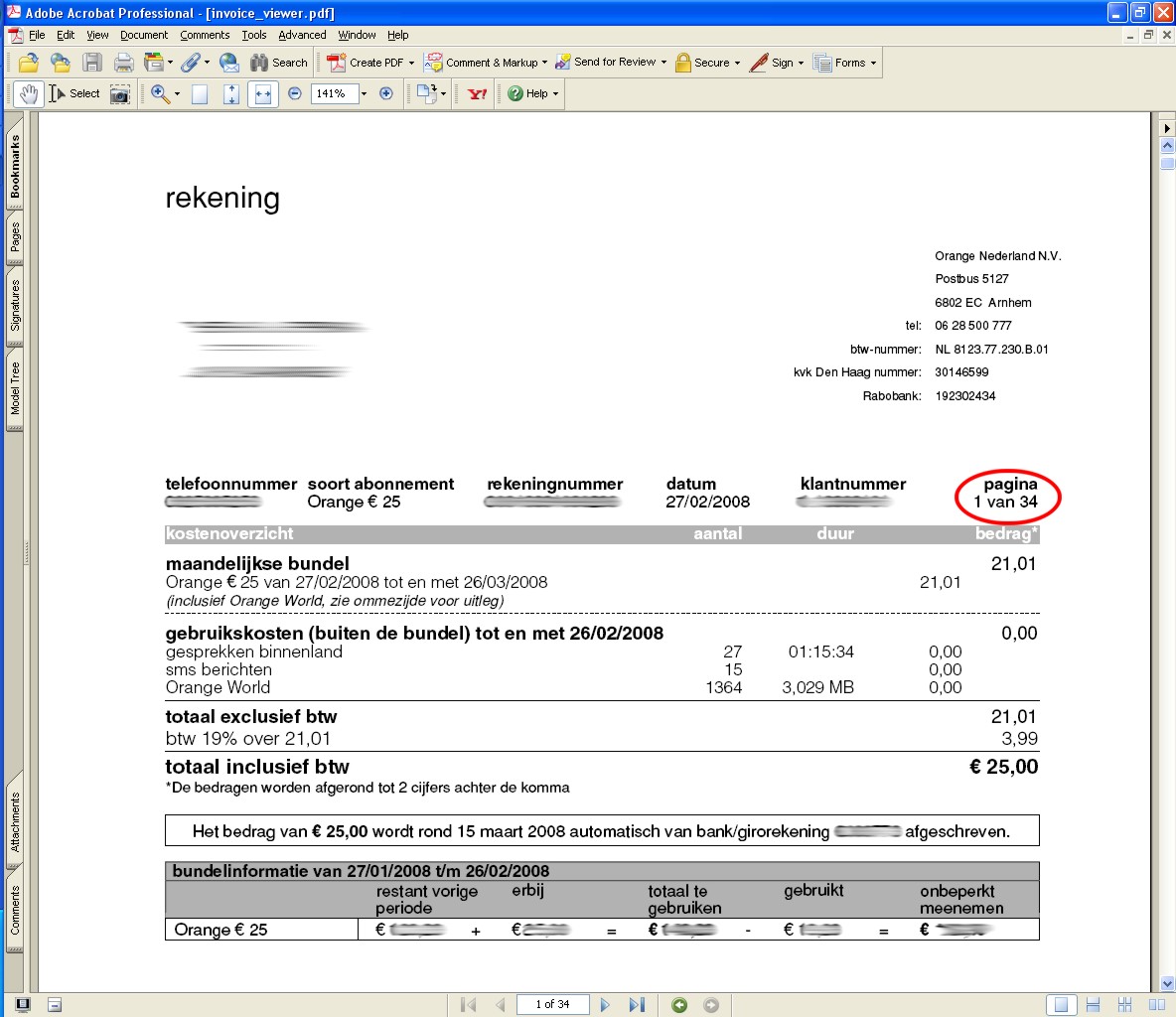Switch to Single Page layout
The image size is (1176, 1017).
click(x=1061, y=1005)
